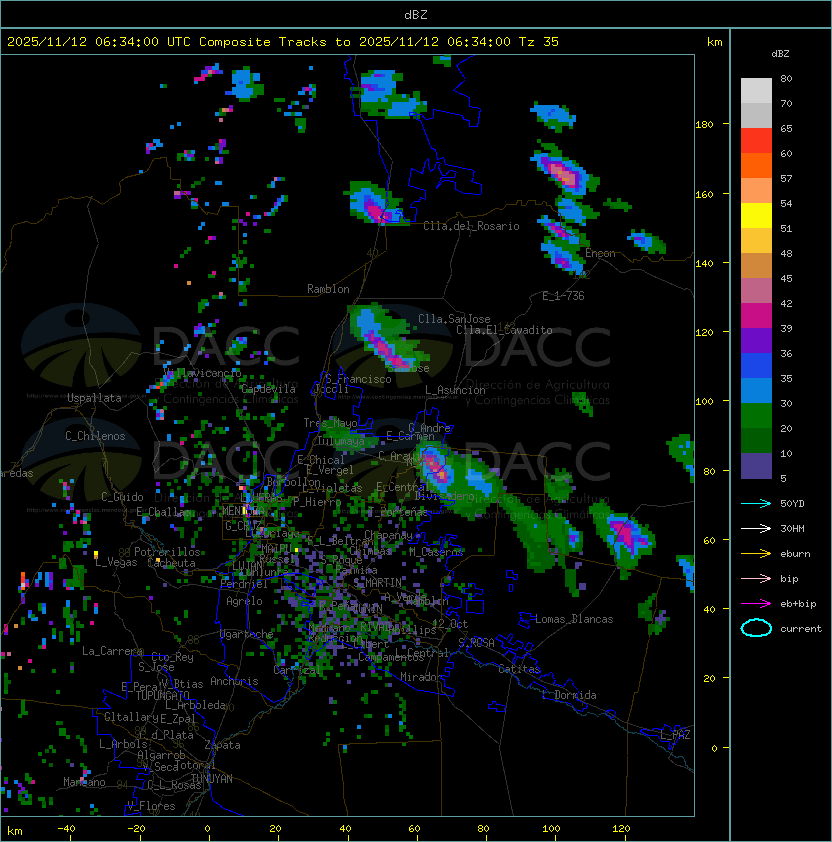Pick the slate purple bottom swatch in scale
The image size is (832, 842).
[x=756, y=466]
